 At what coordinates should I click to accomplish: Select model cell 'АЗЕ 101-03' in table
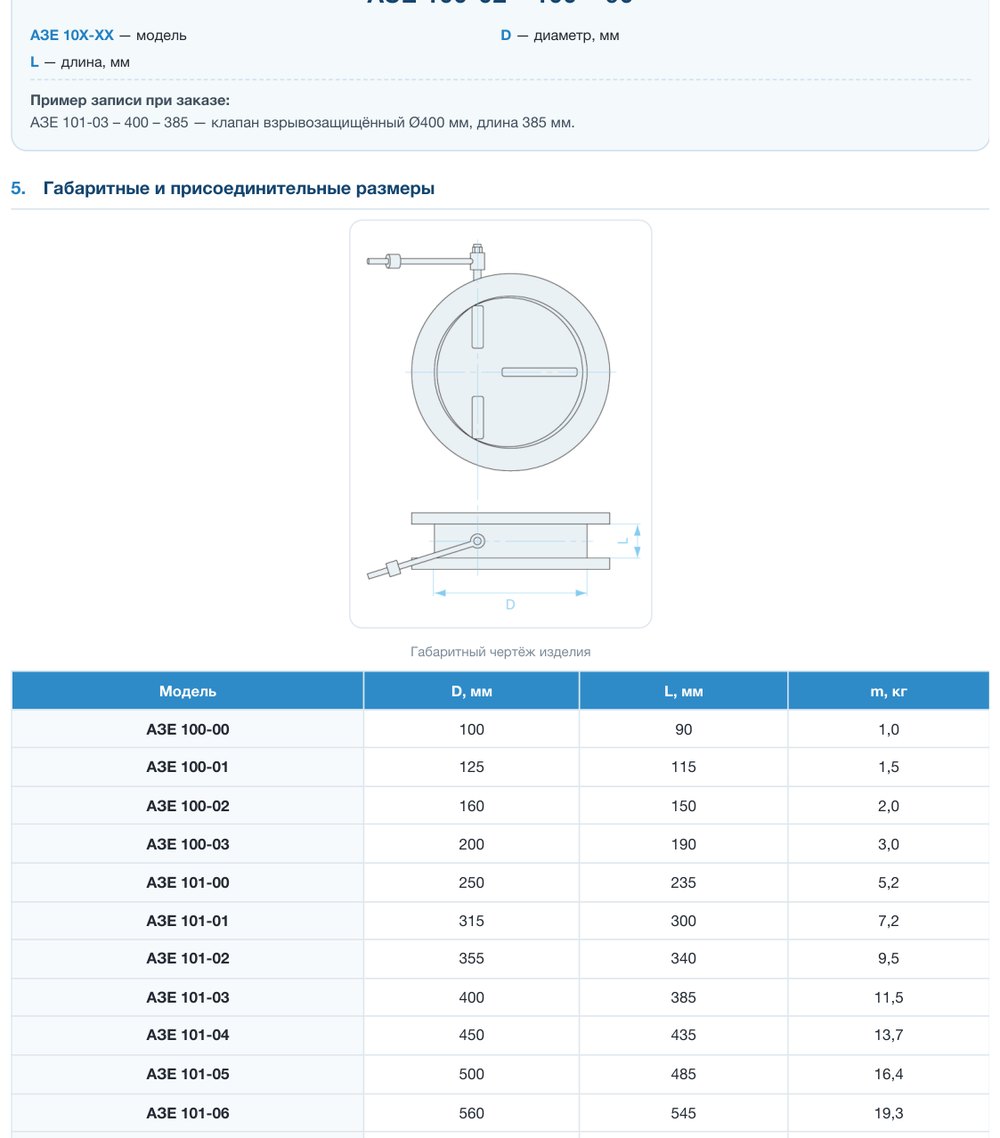pos(188,998)
